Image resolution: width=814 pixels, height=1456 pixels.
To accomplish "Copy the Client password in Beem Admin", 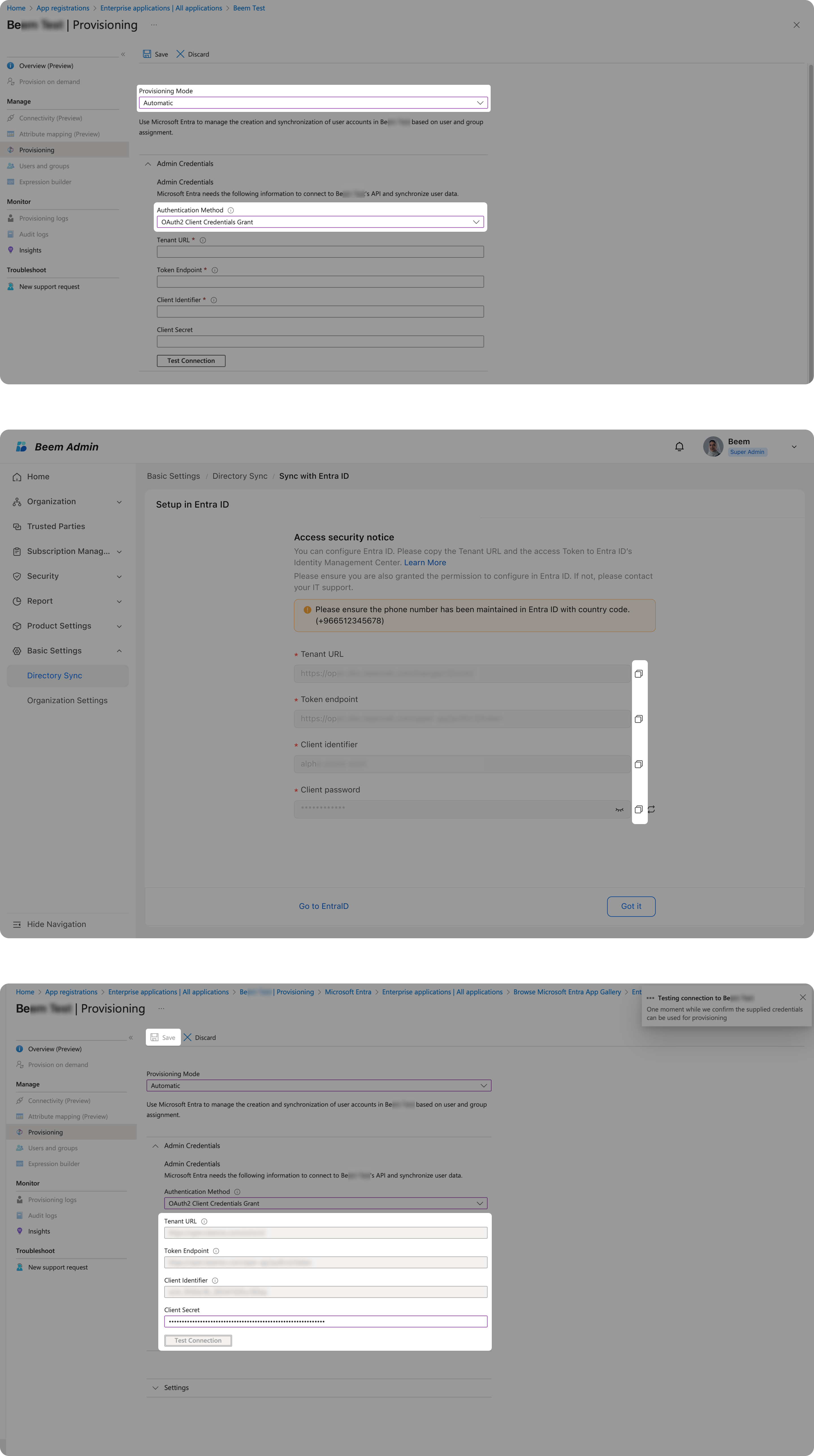I will [x=639, y=809].
